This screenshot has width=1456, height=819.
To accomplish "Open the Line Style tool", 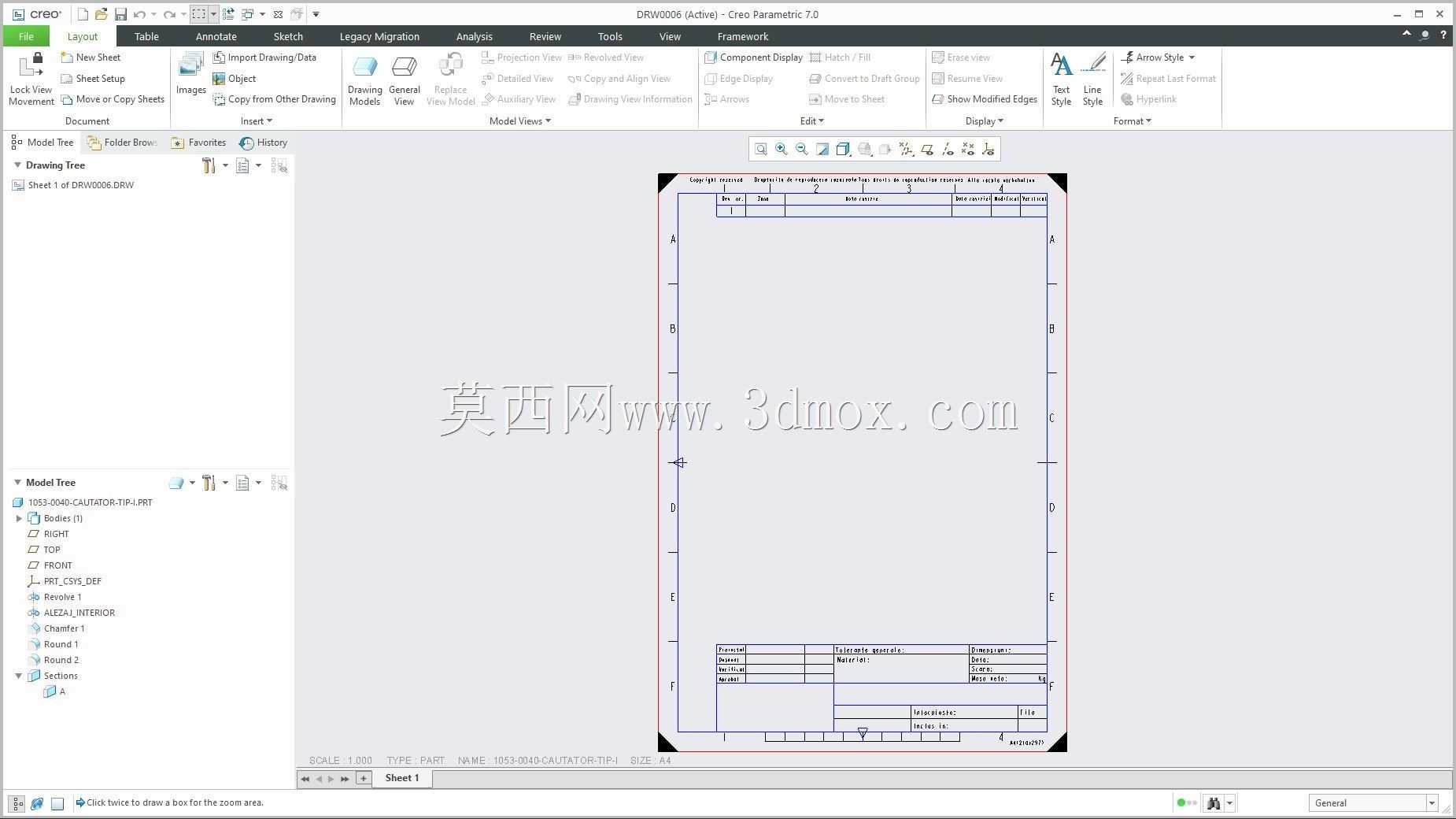I will pyautogui.click(x=1092, y=80).
